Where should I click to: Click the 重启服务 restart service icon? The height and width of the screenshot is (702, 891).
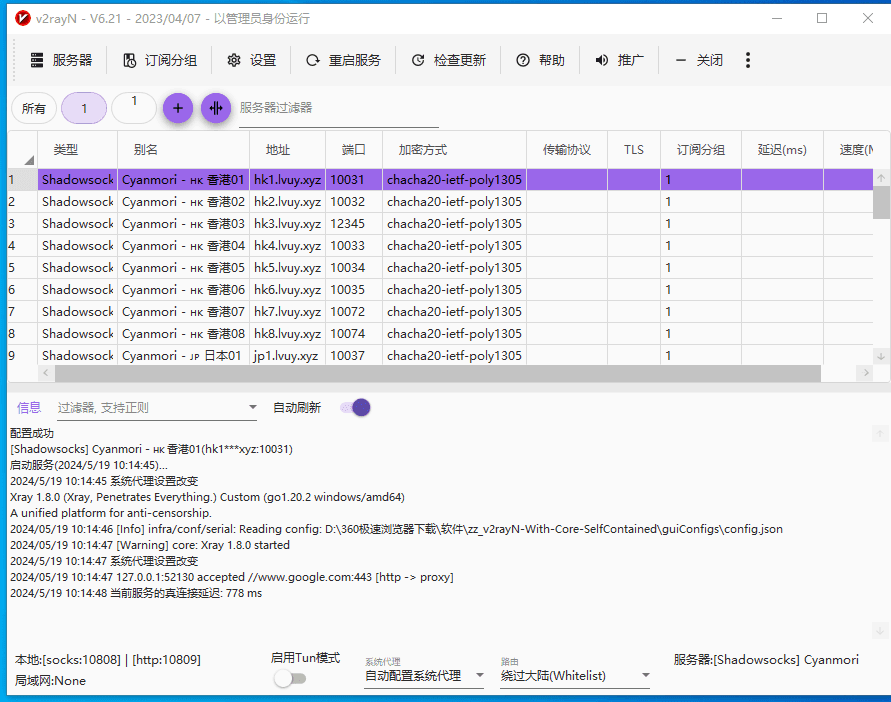click(313, 59)
